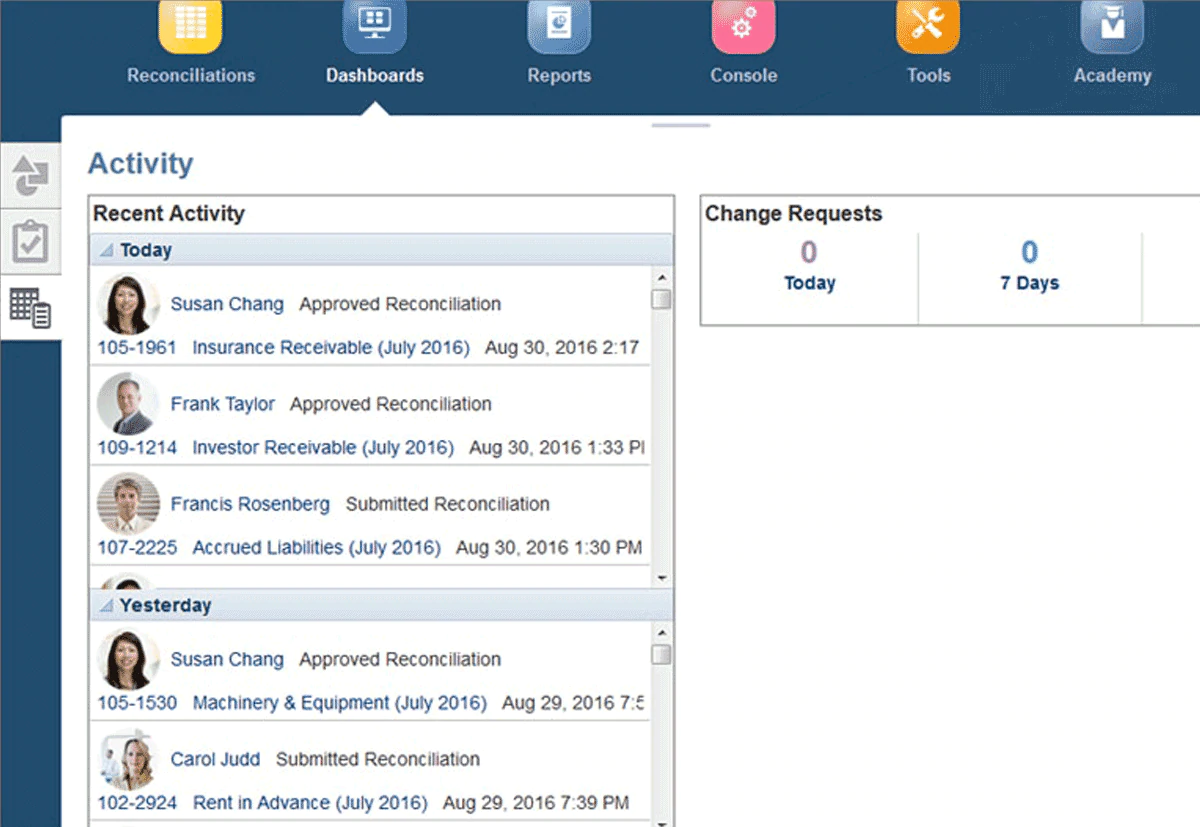Screen dimensions: 1200x827
Task: Click the Dashboards monitor icon
Action: point(374,24)
